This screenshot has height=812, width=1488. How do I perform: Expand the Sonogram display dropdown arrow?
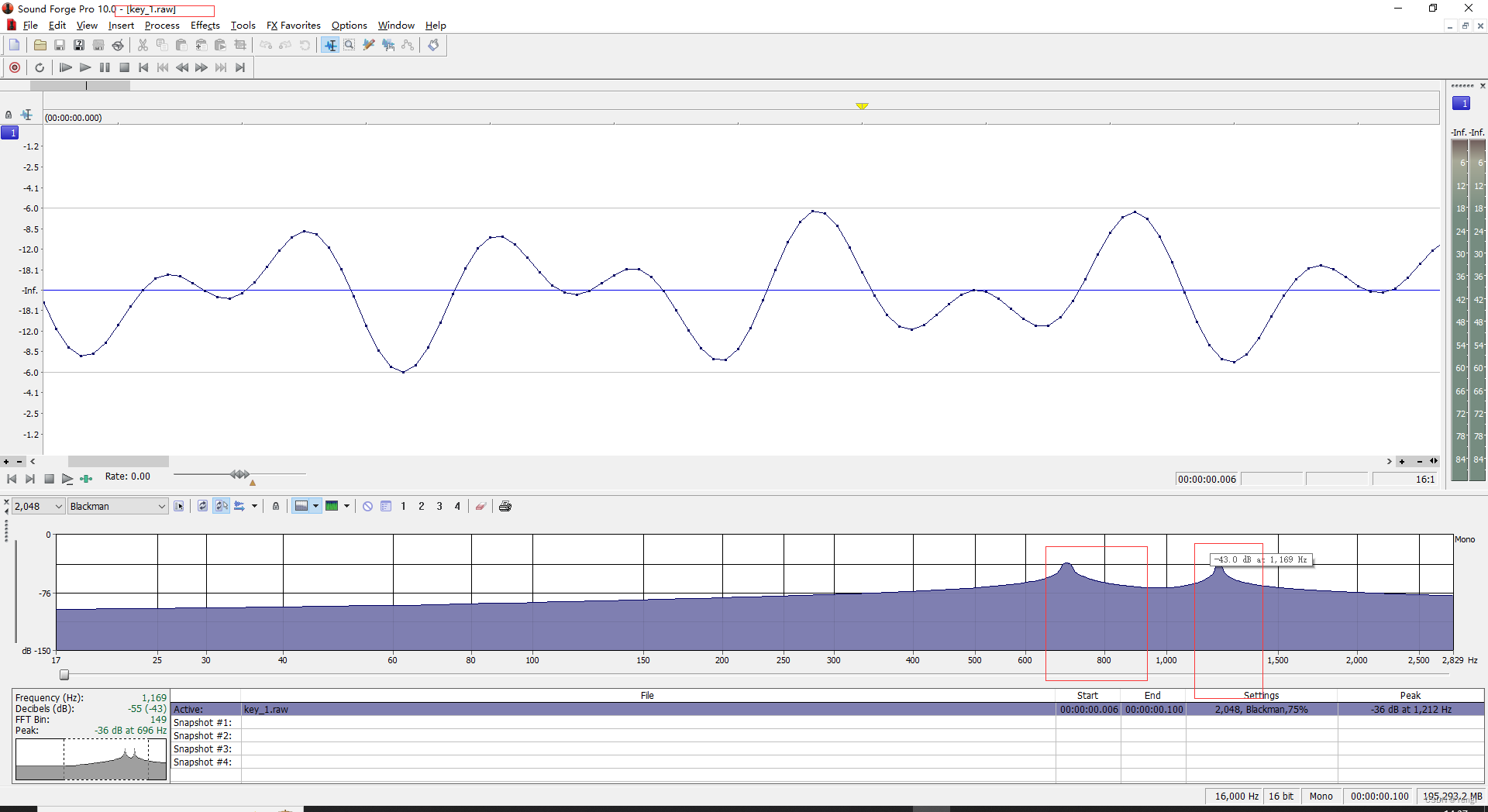[346, 506]
